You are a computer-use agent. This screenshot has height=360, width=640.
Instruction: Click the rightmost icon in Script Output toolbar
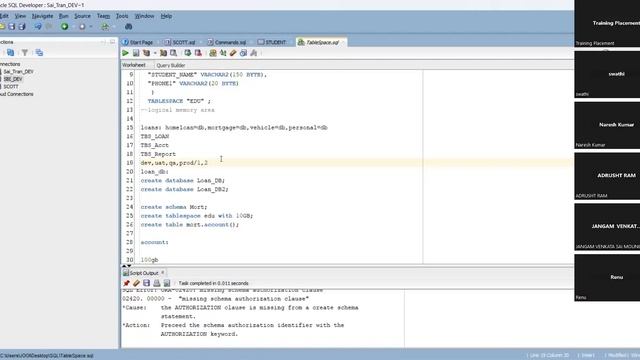pos(167,283)
